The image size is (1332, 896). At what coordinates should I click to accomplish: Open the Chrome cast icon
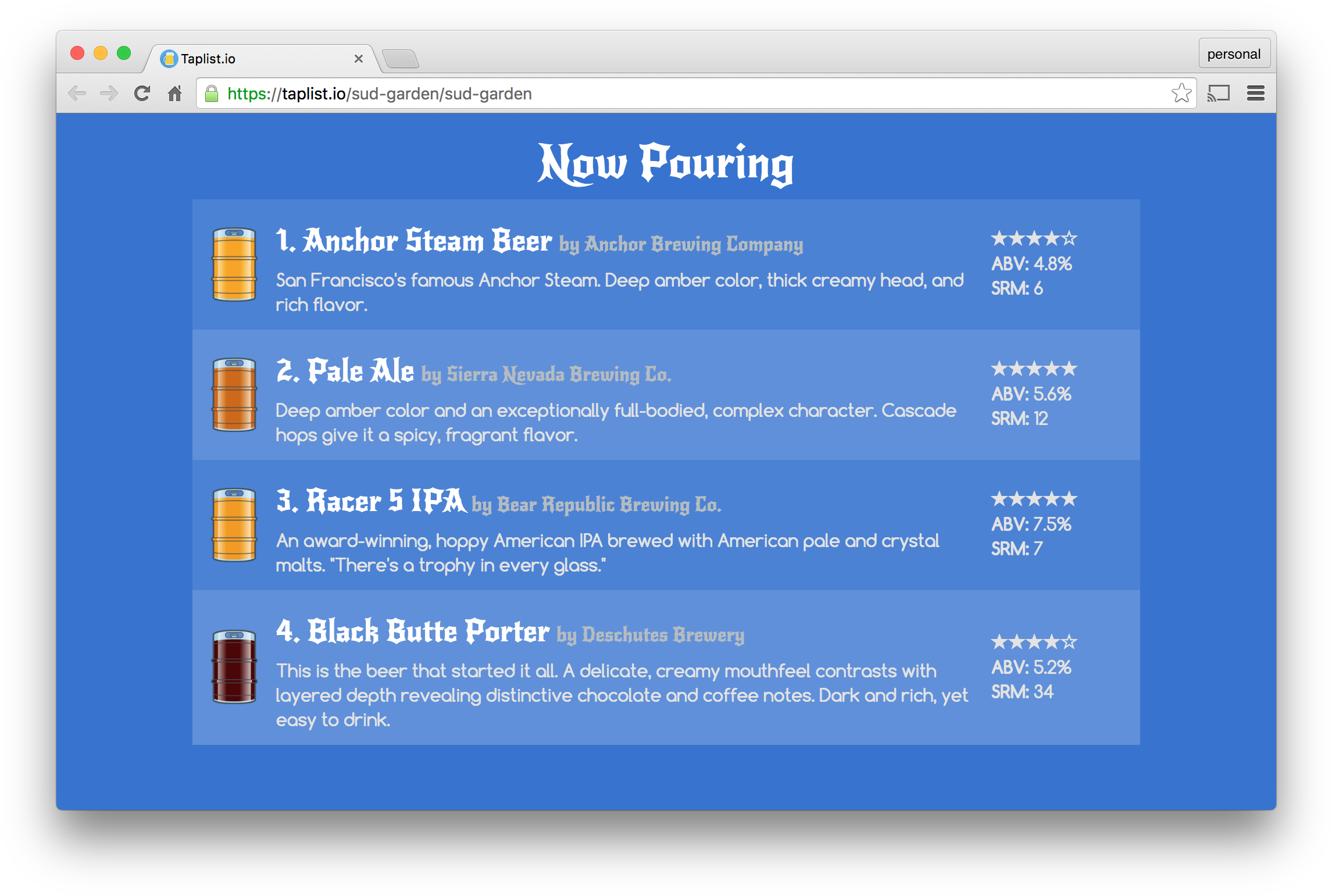(1219, 93)
